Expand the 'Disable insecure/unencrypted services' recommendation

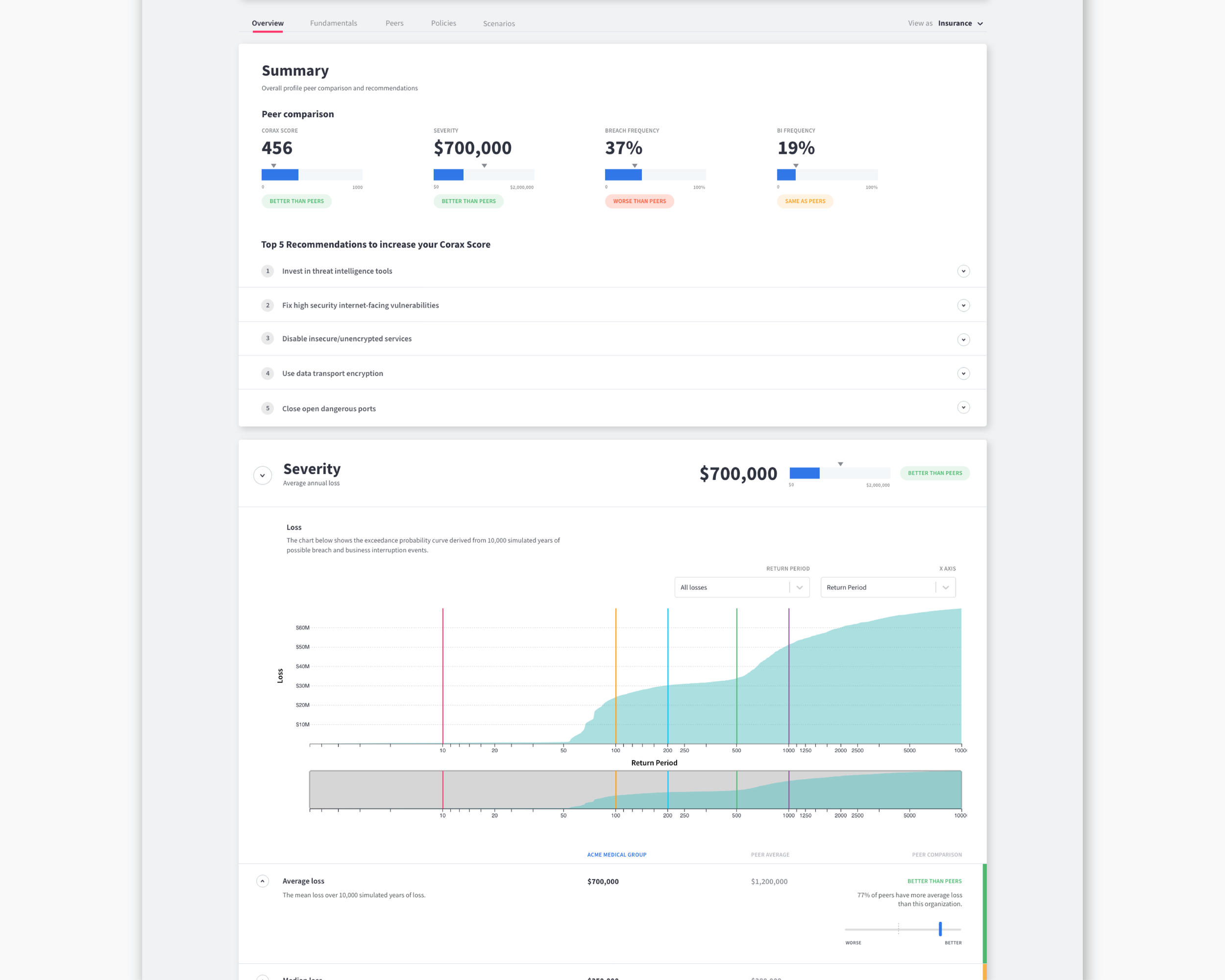tap(963, 339)
